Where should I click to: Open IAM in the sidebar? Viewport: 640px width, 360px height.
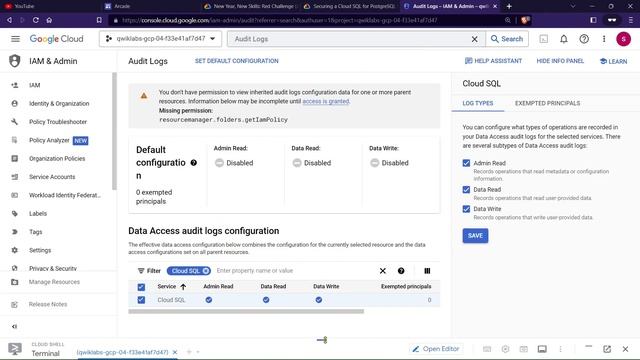(x=35, y=85)
